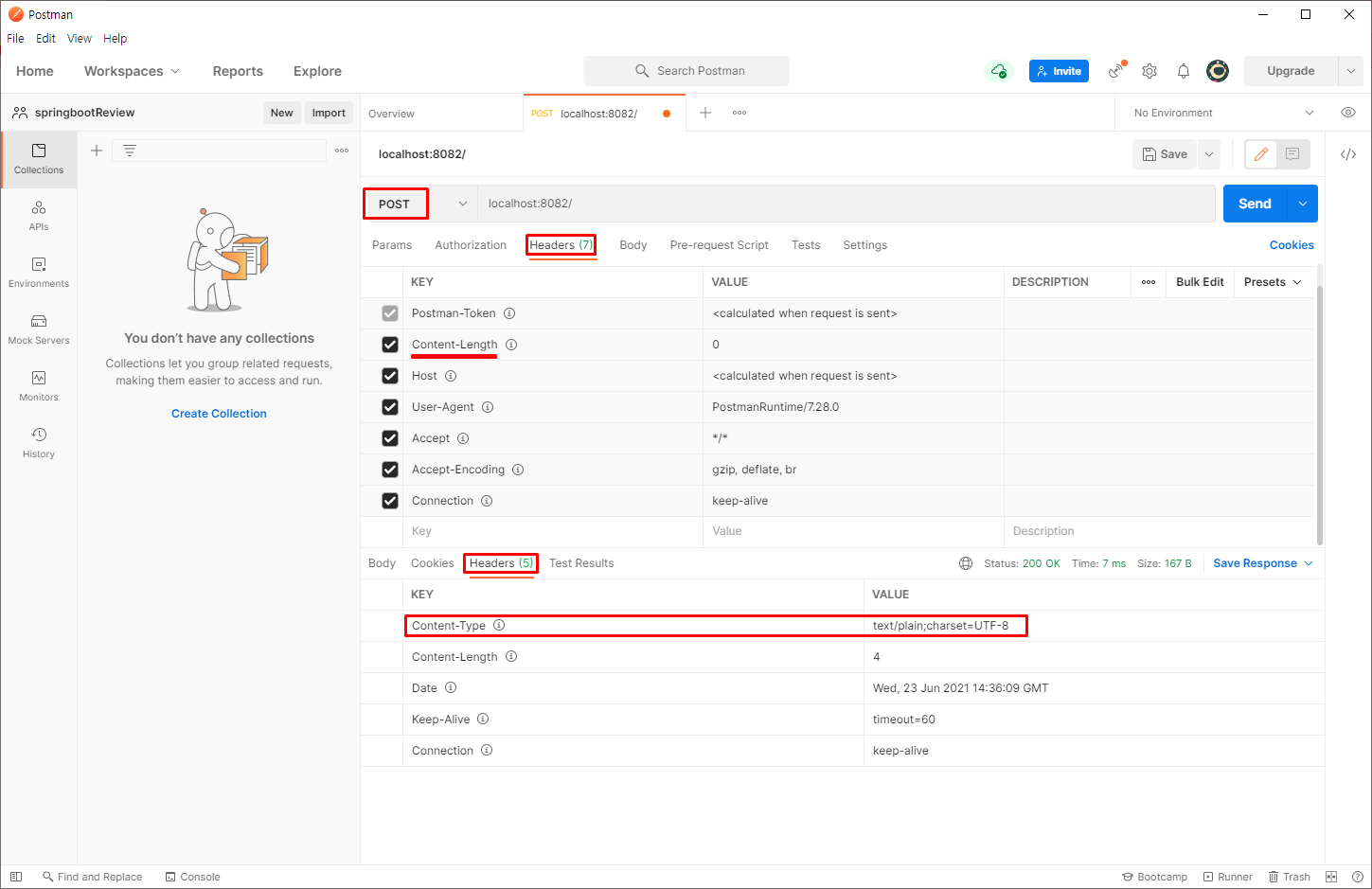Open the user avatar menu
Screen dimensions: 1372x889
click(1218, 71)
